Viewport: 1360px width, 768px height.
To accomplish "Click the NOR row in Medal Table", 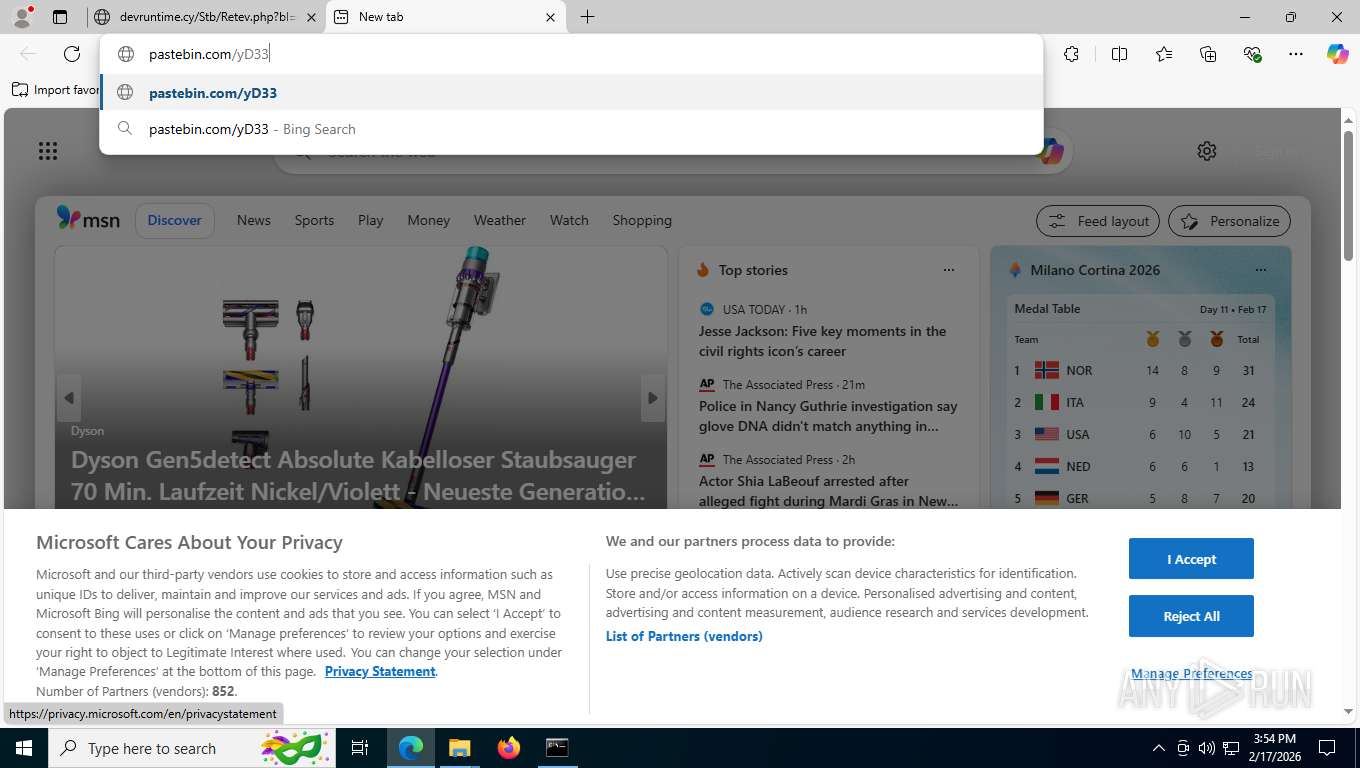I will click(1141, 370).
